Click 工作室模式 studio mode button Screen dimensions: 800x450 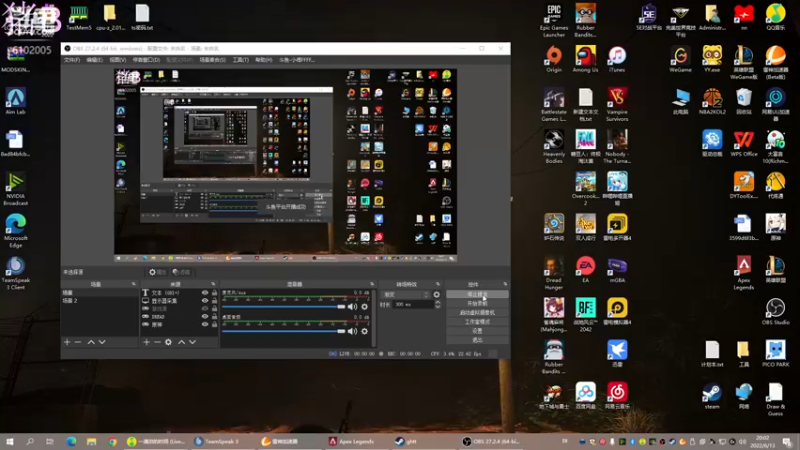coord(477,322)
